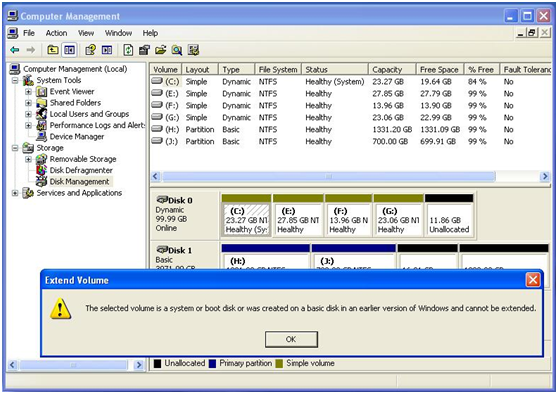Image resolution: width=558 pixels, height=394 pixels.
Task: Click the yellow warning icon in dialog
Action: [x=60, y=308]
